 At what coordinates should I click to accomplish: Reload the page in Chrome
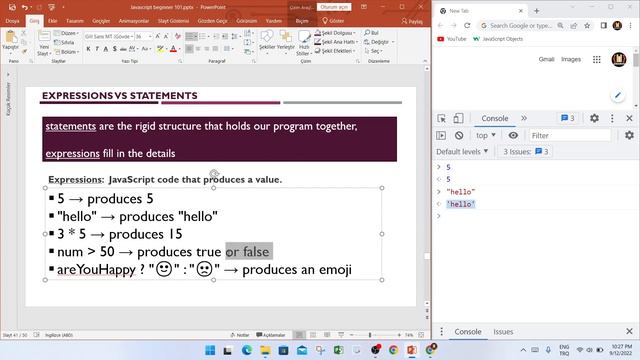click(x=467, y=25)
